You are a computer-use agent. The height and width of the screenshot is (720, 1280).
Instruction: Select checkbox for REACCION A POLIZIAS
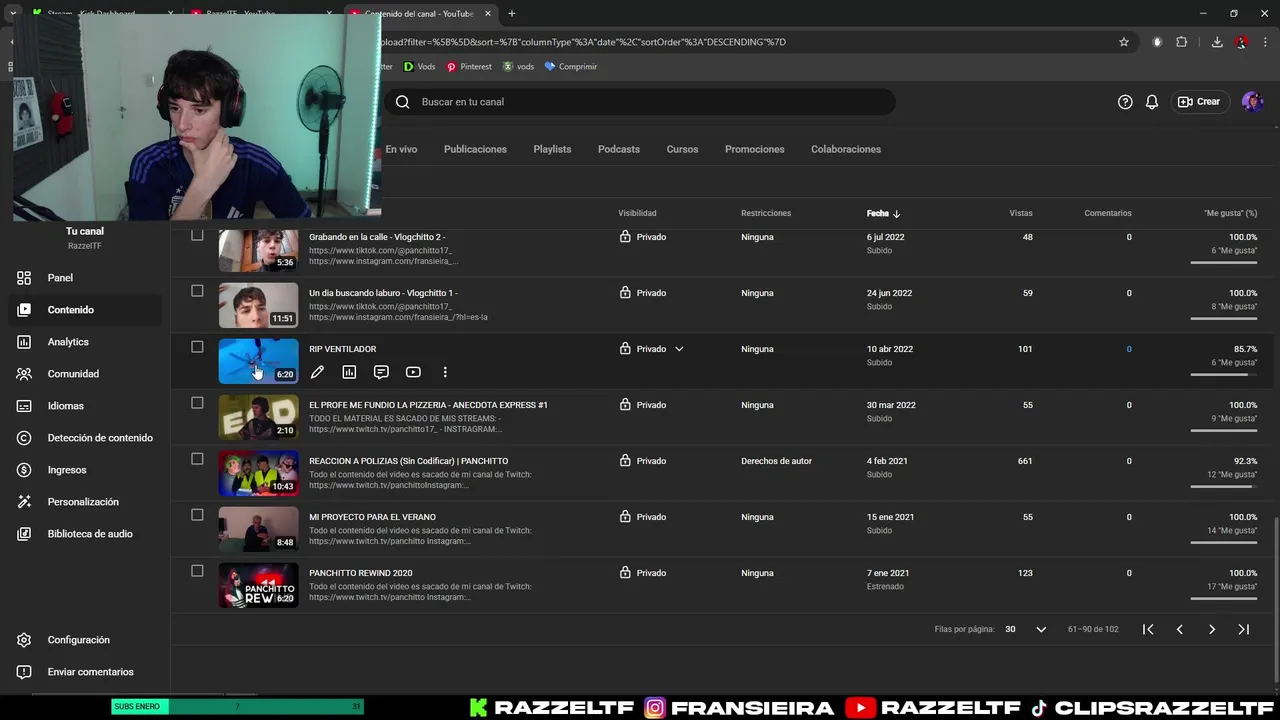click(x=197, y=459)
